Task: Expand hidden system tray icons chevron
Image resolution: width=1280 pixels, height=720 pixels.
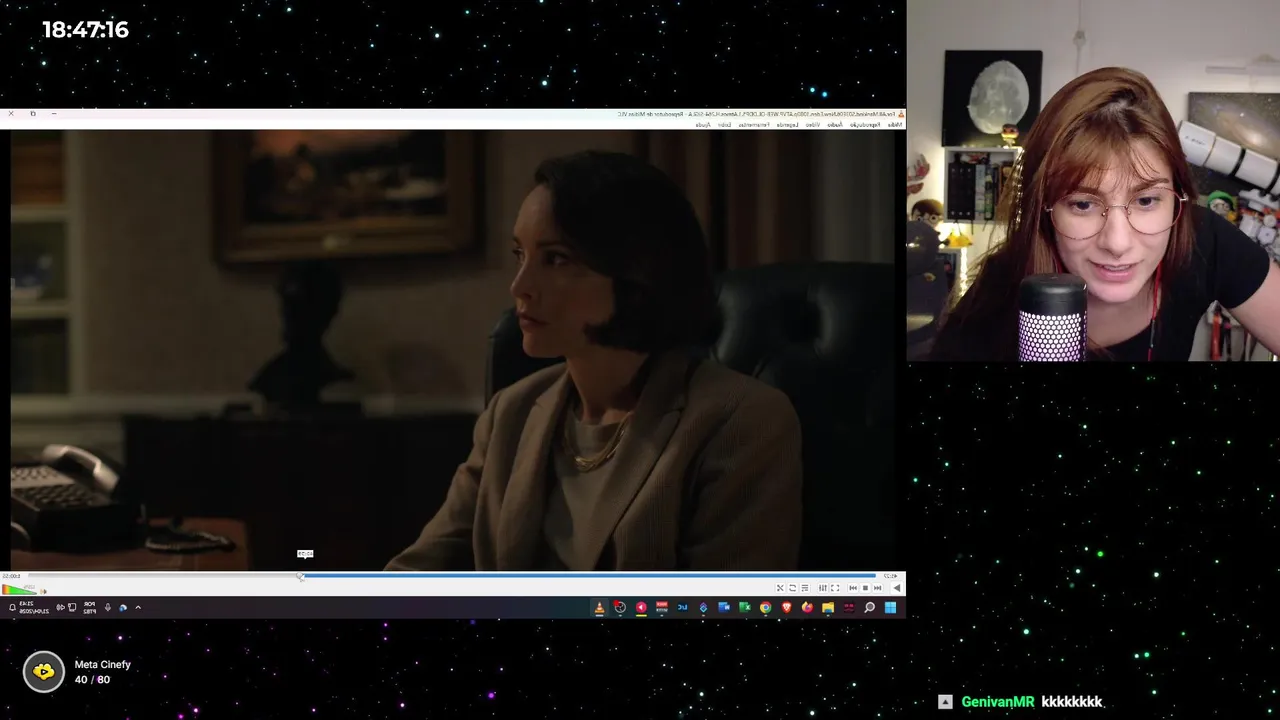Action: 138,607
